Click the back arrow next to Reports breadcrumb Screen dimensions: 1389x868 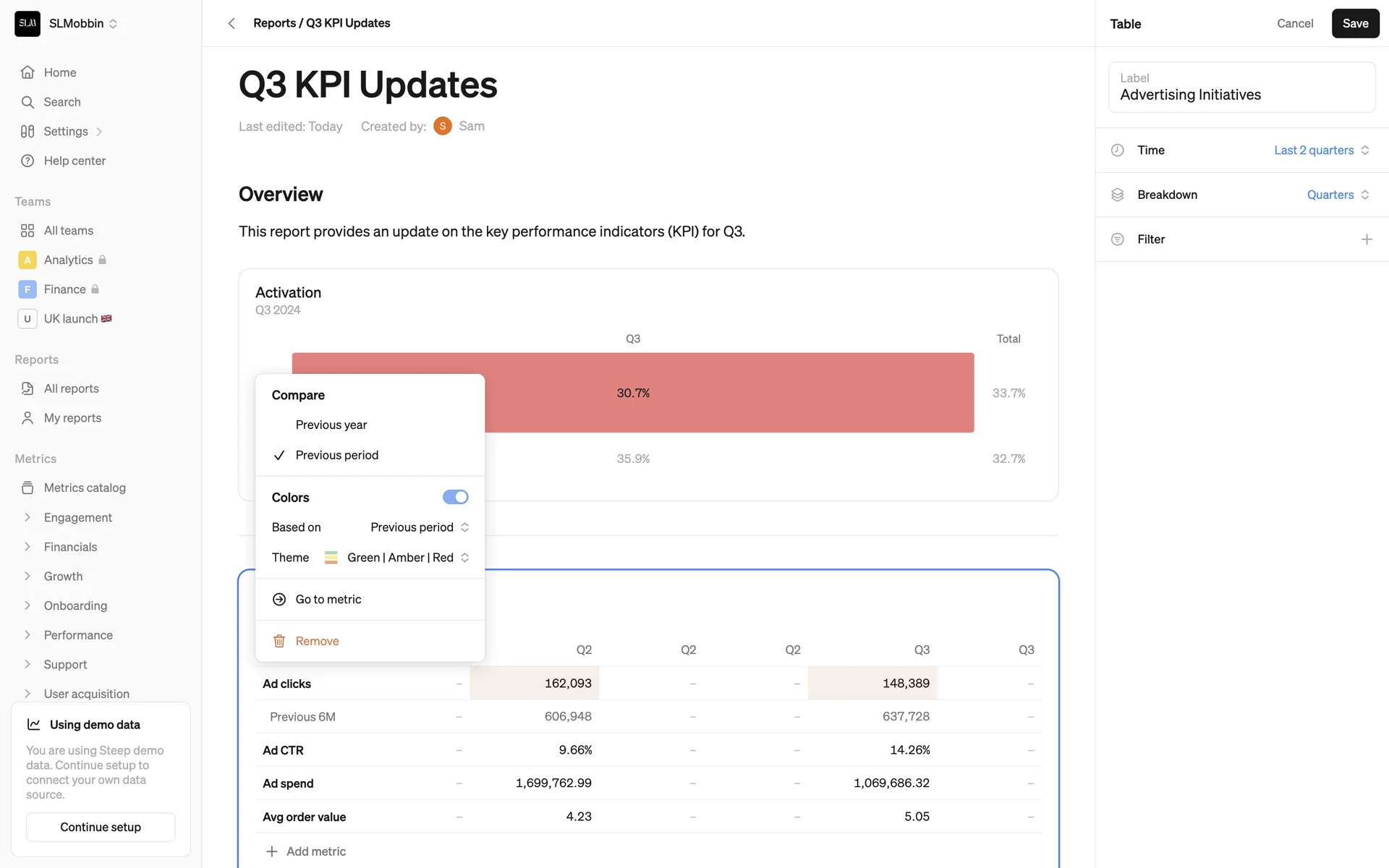pyautogui.click(x=231, y=23)
